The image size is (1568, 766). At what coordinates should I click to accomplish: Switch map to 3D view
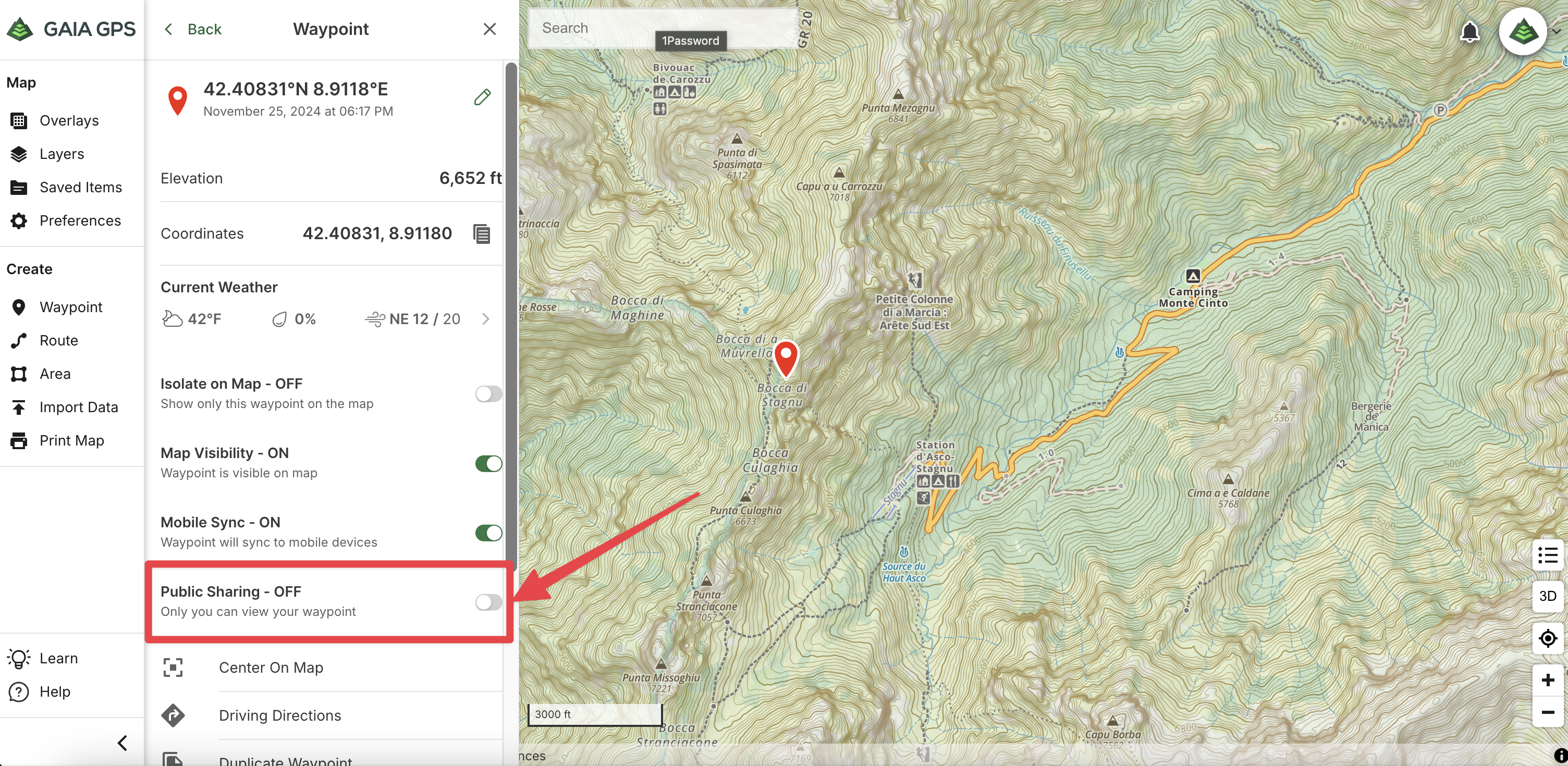point(1547,596)
